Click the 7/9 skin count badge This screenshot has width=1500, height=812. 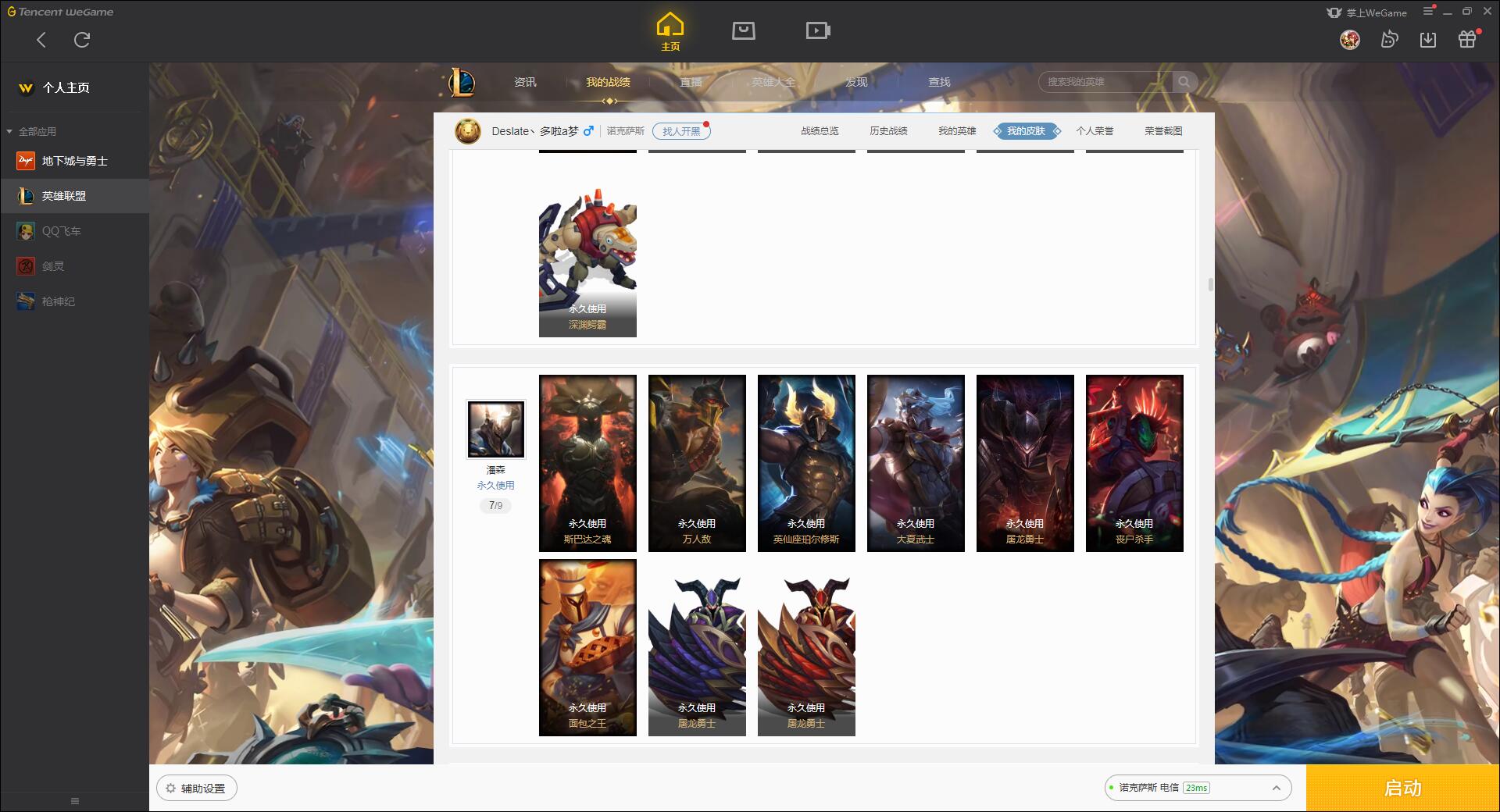click(x=495, y=506)
